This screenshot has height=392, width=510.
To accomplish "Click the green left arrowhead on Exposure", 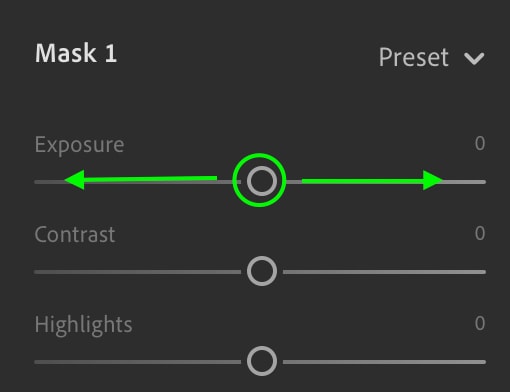I will coord(75,180).
